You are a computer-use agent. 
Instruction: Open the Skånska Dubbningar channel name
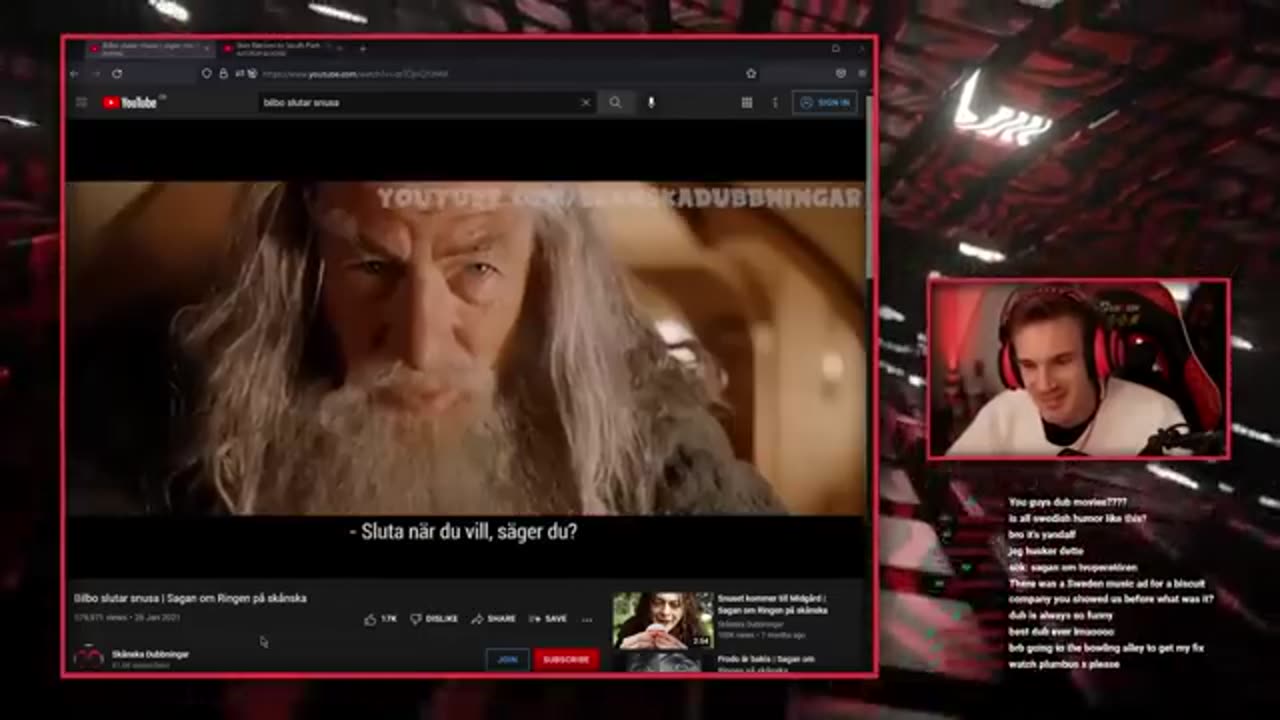tap(150, 654)
